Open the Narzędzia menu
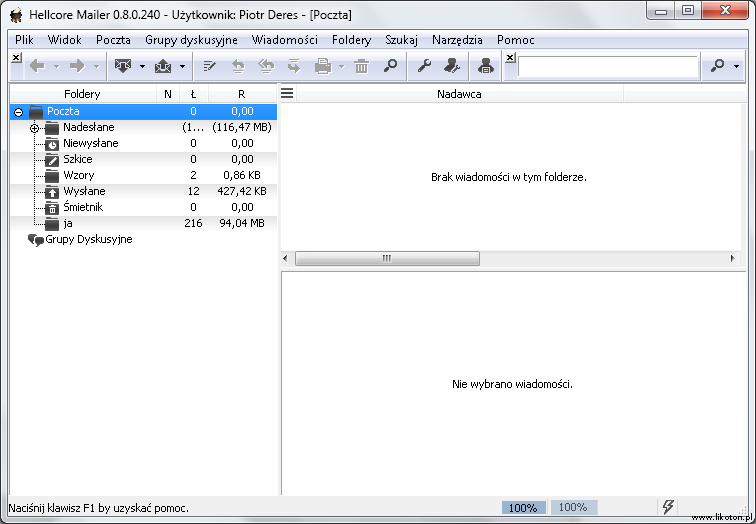 [457, 40]
